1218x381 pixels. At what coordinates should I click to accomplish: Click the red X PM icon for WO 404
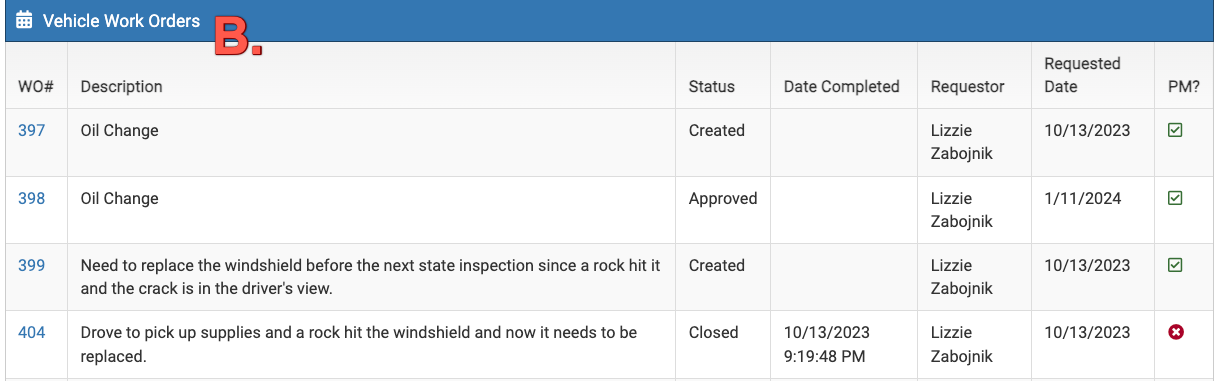click(1176, 332)
